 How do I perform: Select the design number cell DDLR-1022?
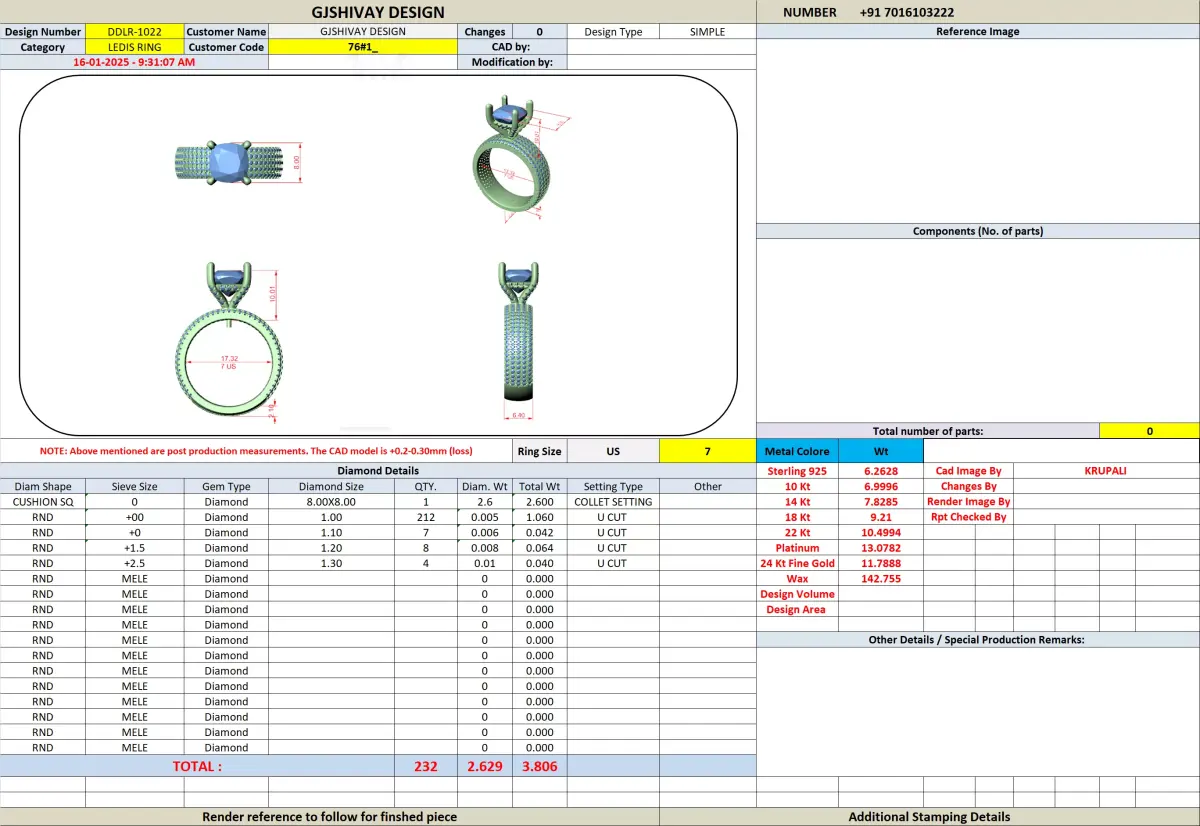(x=135, y=31)
